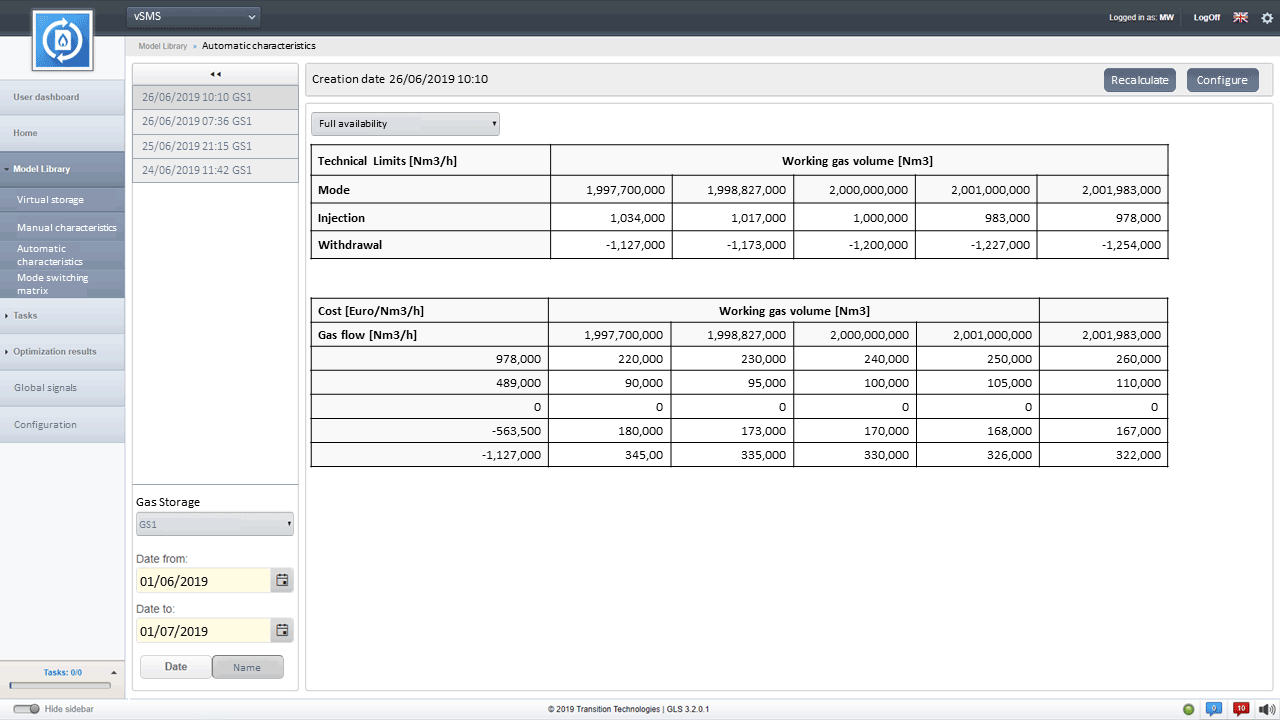
Task: Open calendar picker for Date to
Action: 282,630
